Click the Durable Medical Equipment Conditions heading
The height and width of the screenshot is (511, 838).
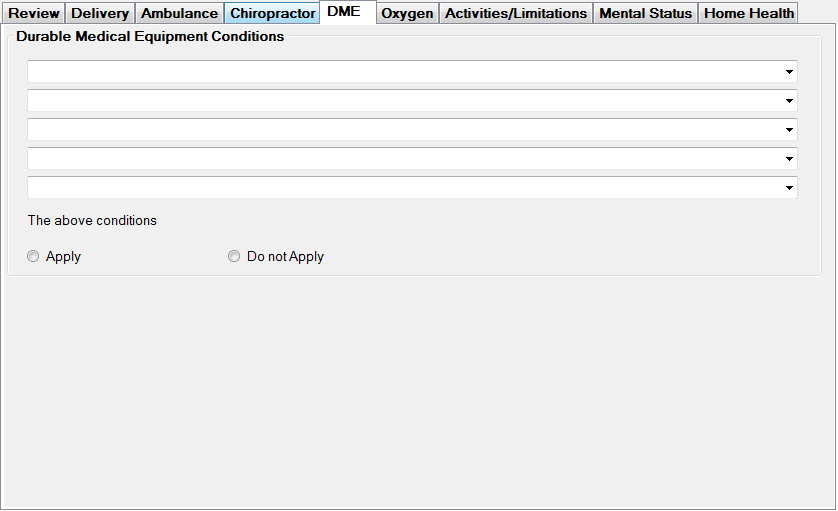pos(150,37)
